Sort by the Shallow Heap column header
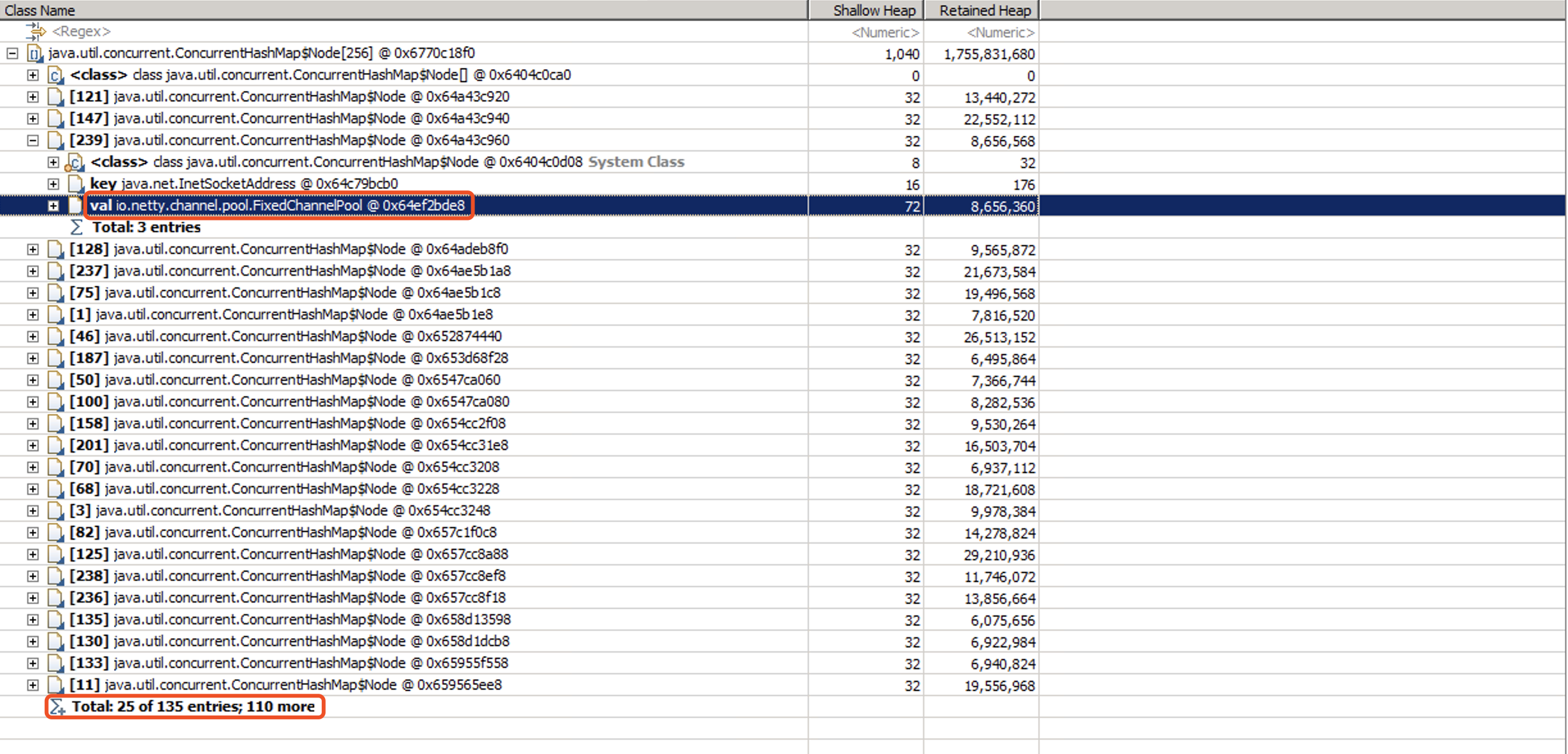The width and height of the screenshot is (1568, 754). pos(866,10)
